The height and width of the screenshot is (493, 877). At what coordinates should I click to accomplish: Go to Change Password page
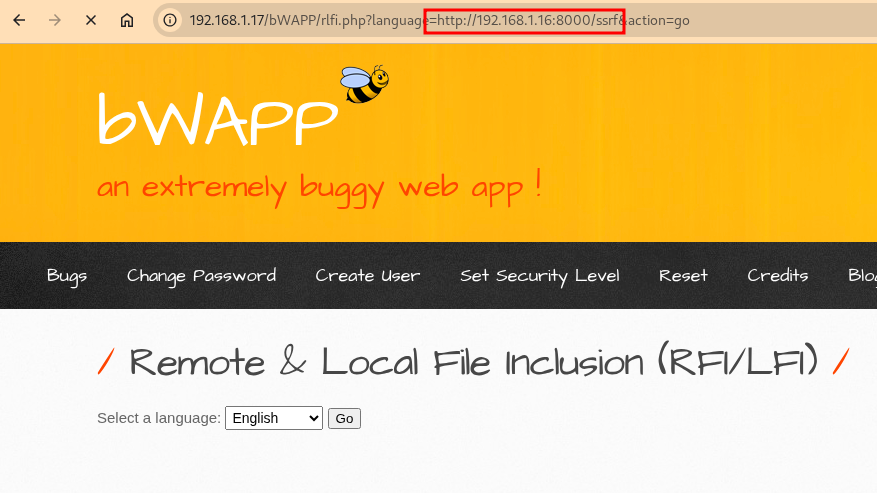201,276
